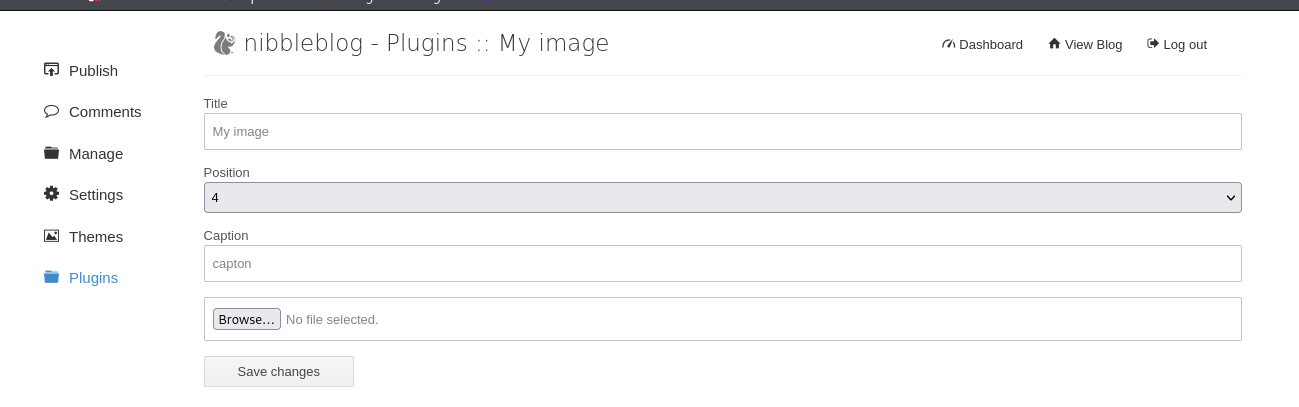Image resolution: width=1299 pixels, height=407 pixels.
Task: Expand Position select via its chevron arrow
Action: point(1231,198)
